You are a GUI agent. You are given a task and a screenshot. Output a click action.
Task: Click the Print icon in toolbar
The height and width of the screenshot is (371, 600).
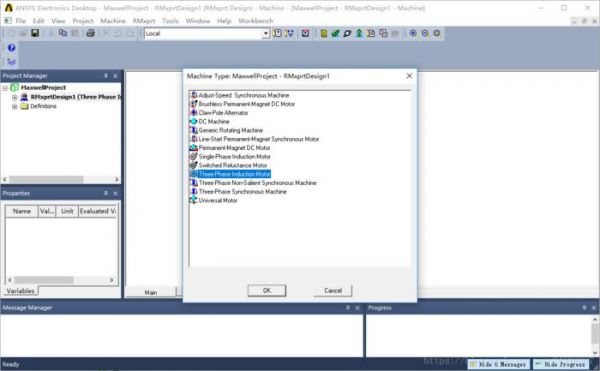tap(90, 33)
